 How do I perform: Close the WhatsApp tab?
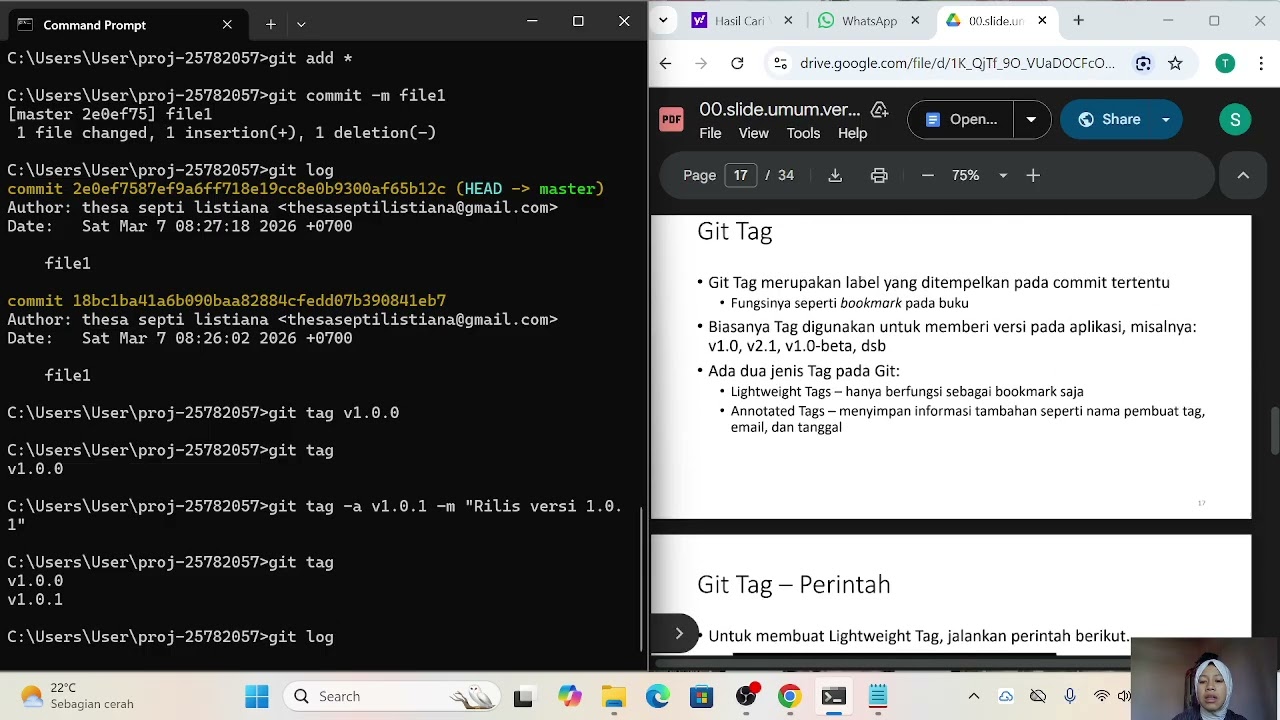pos(915,20)
